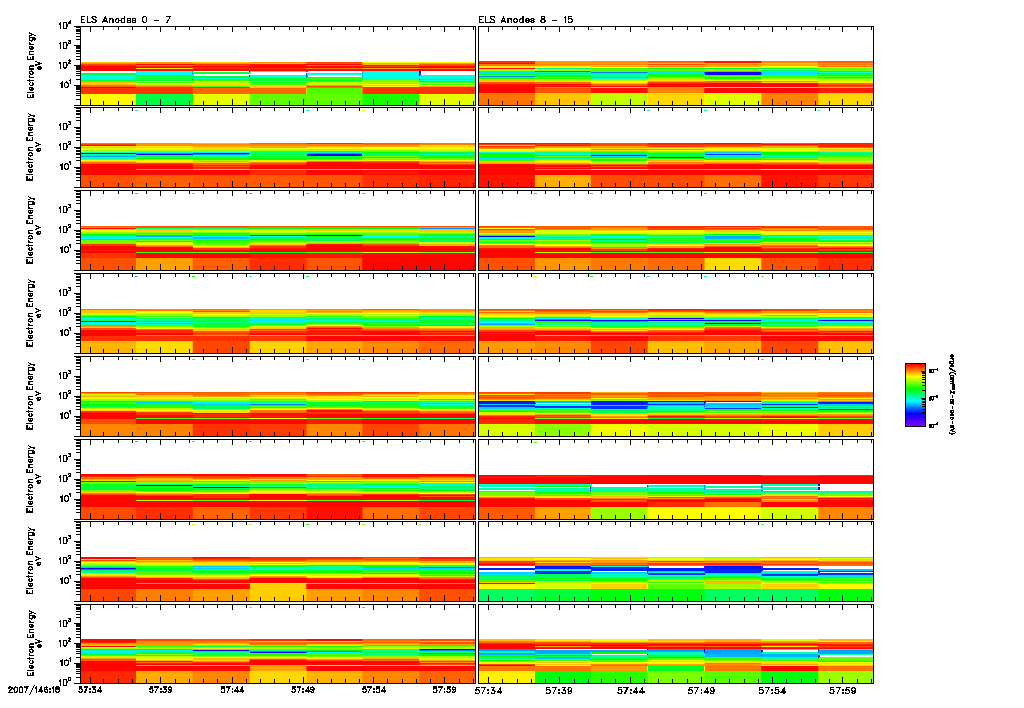The image size is (1024, 708).
Task: Click the bottom spectrogram in Anodes 0-7 column
Action: (x=278, y=644)
